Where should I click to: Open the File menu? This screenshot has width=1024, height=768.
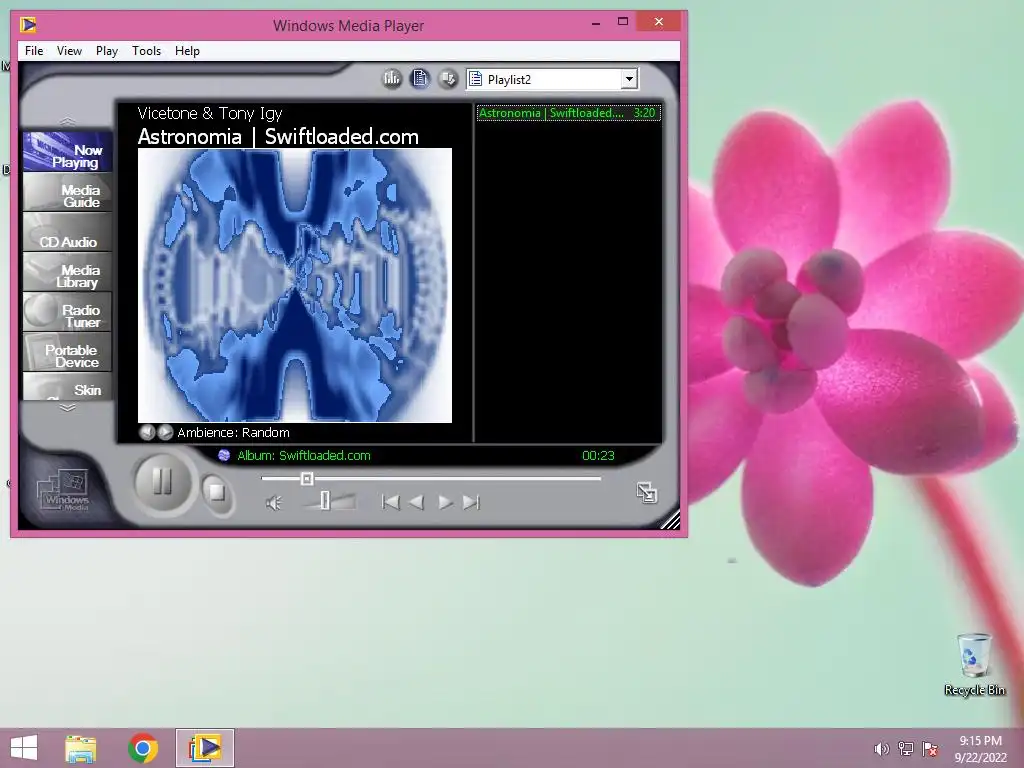click(x=34, y=51)
